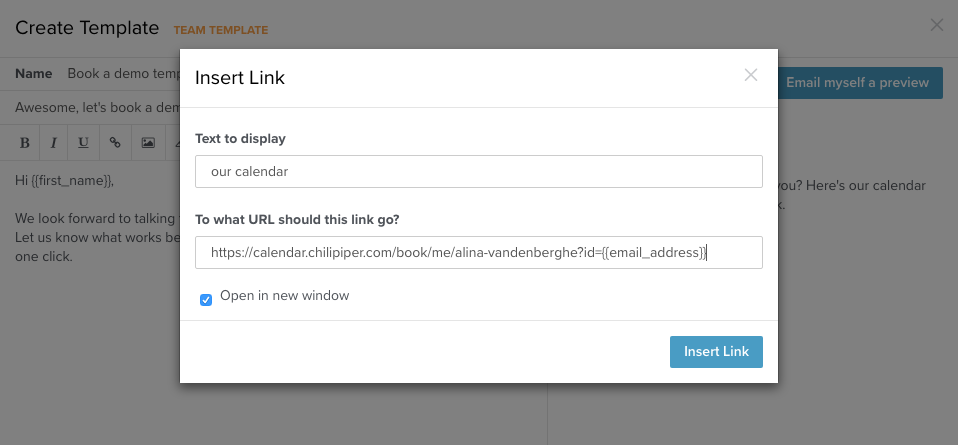Close the Create Template window with X
958x445 pixels.
tap(937, 25)
